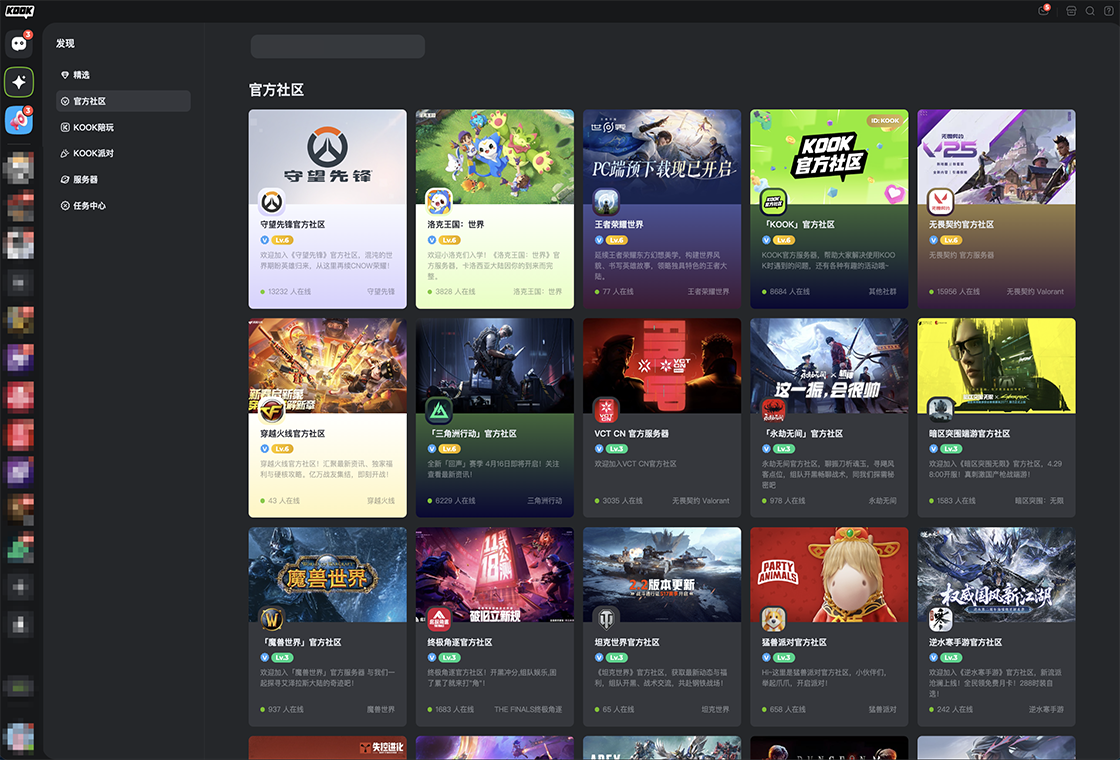
Task: Click the magnifier search icon top right
Action: (1090, 11)
